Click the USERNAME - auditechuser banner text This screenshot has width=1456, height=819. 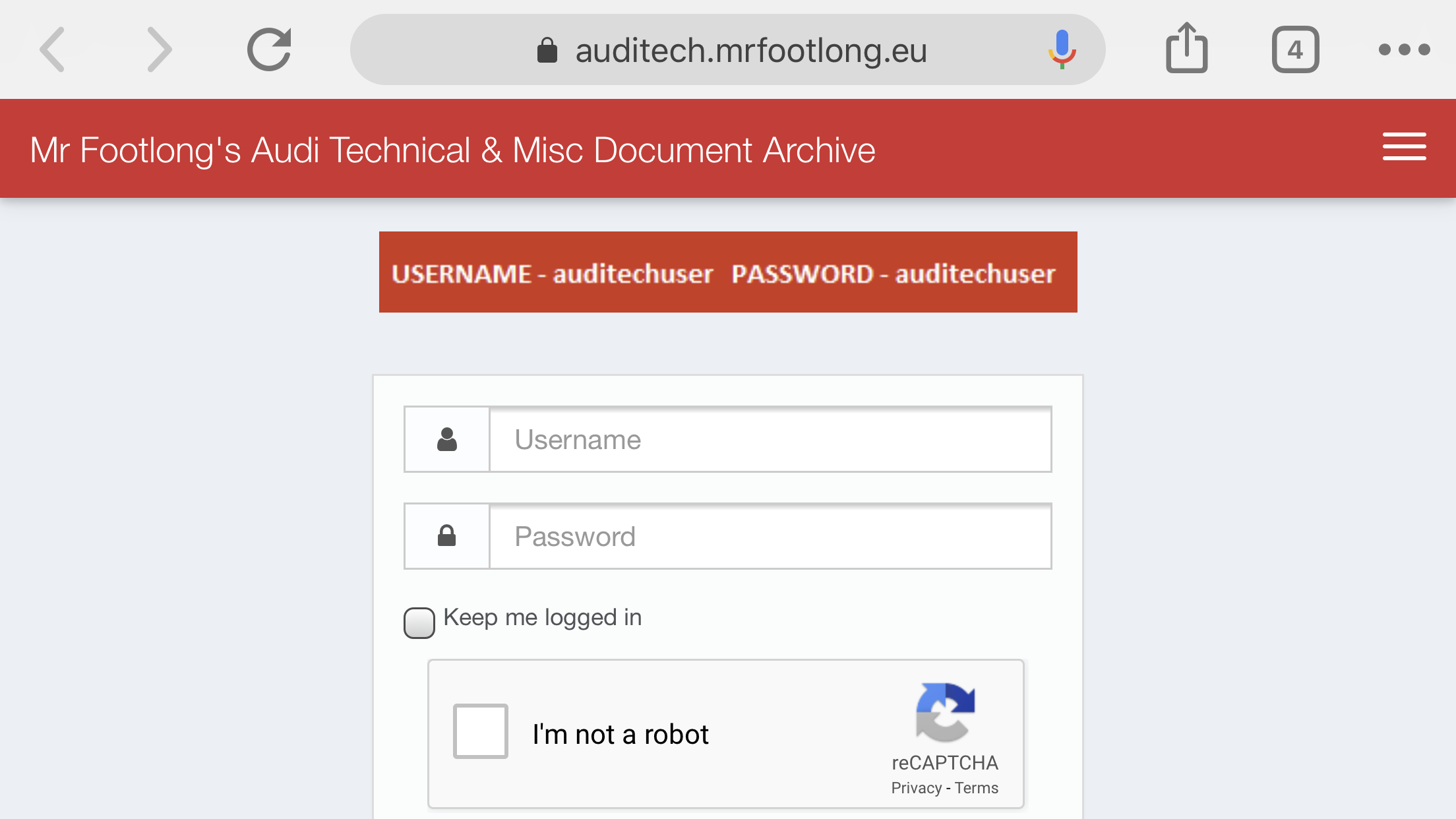pos(553,274)
